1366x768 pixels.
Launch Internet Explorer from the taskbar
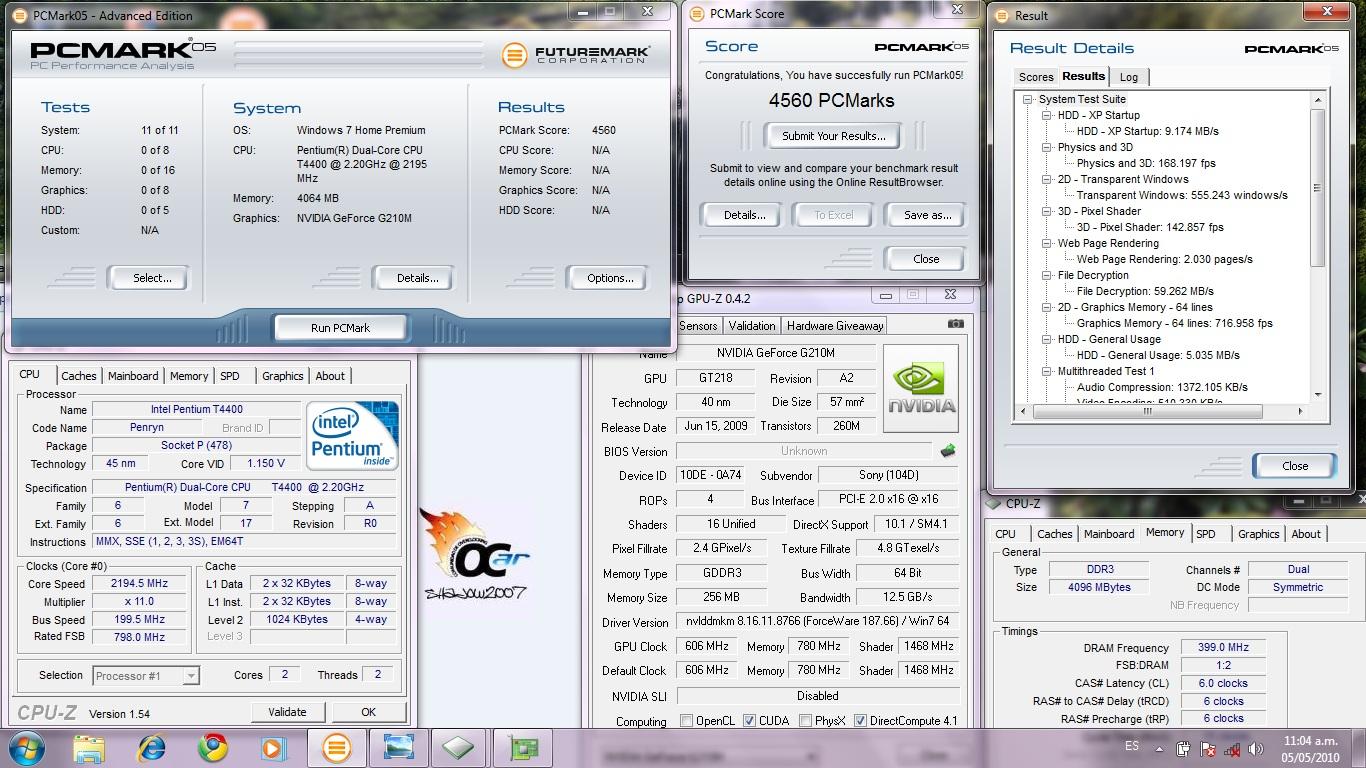coord(151,748)
